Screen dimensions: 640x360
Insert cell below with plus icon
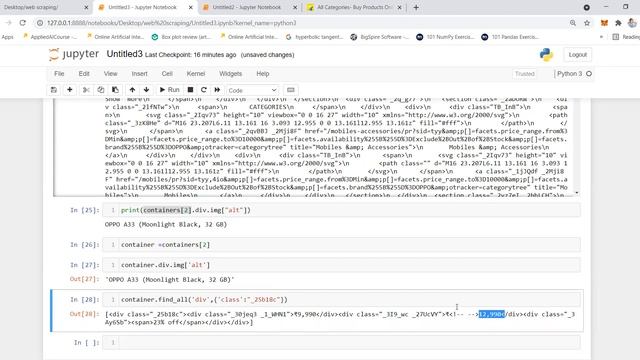click(70, 90)
